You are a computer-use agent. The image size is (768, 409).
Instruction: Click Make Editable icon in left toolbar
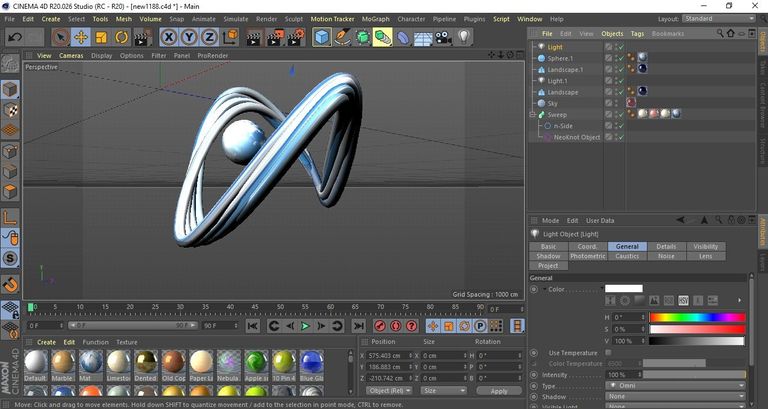(x=10, y=64)
